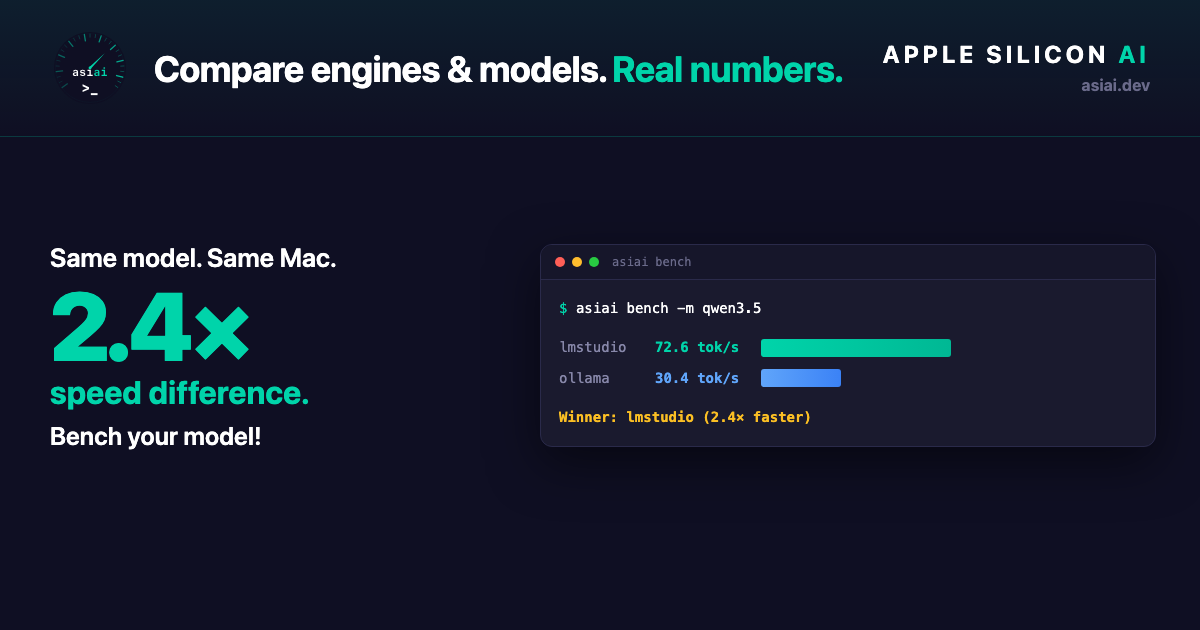Select the blue ollama speed bar
This screenshot has width=1200, height=630.
800,378
